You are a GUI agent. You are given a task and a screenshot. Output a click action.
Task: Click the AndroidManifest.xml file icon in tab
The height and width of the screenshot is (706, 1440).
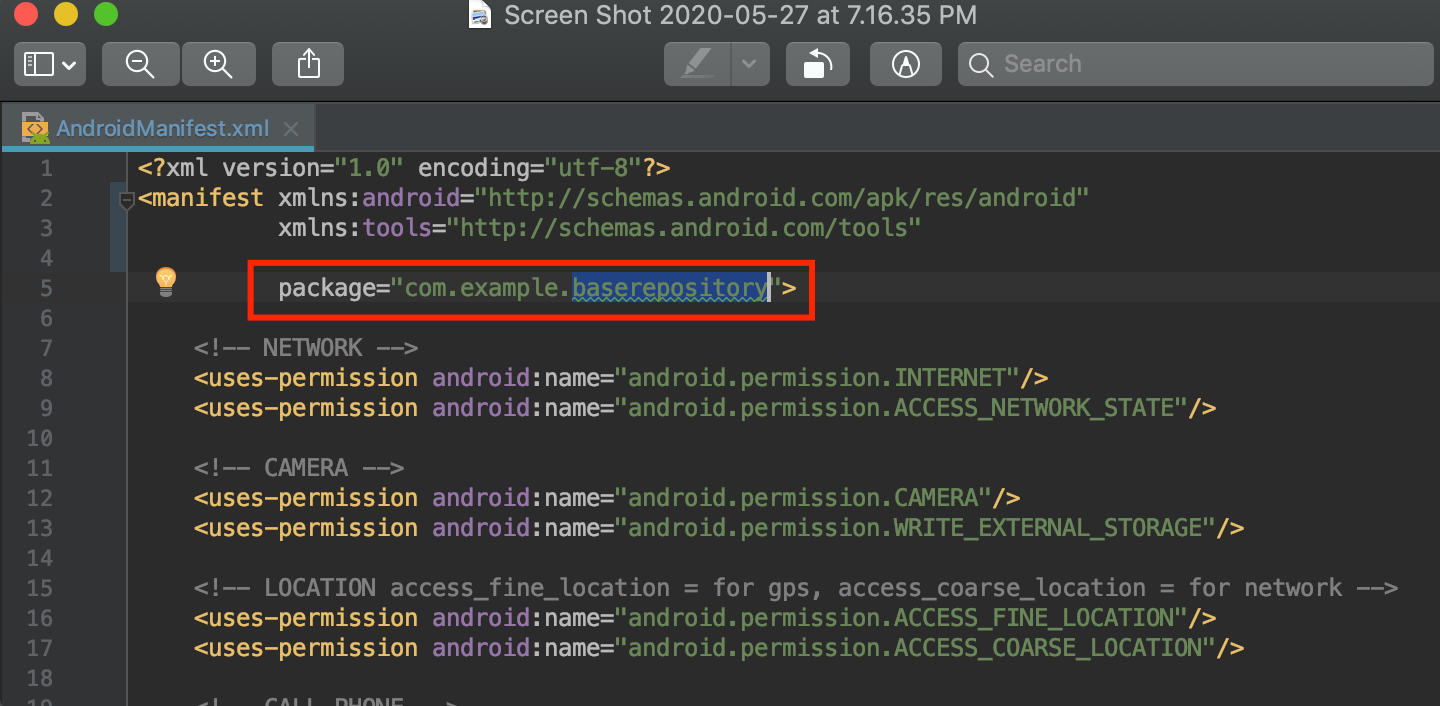click(x=36, y=129)
